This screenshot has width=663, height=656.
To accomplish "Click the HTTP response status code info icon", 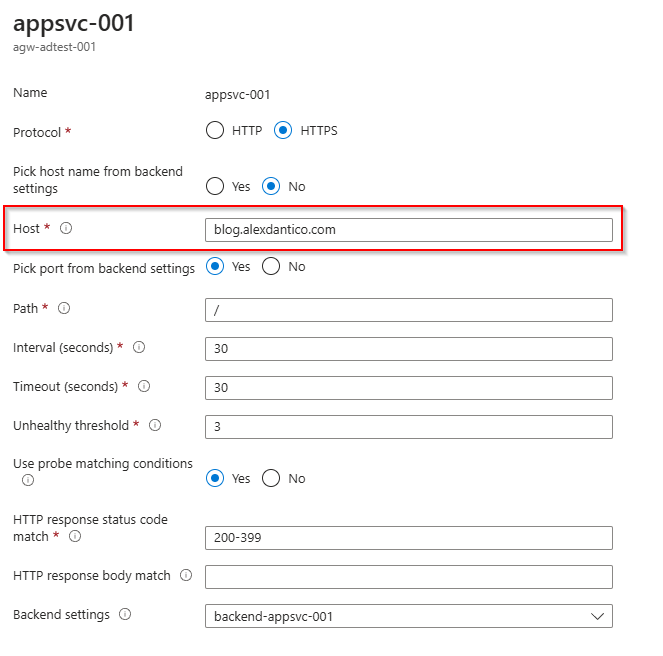I will [75, 537].
